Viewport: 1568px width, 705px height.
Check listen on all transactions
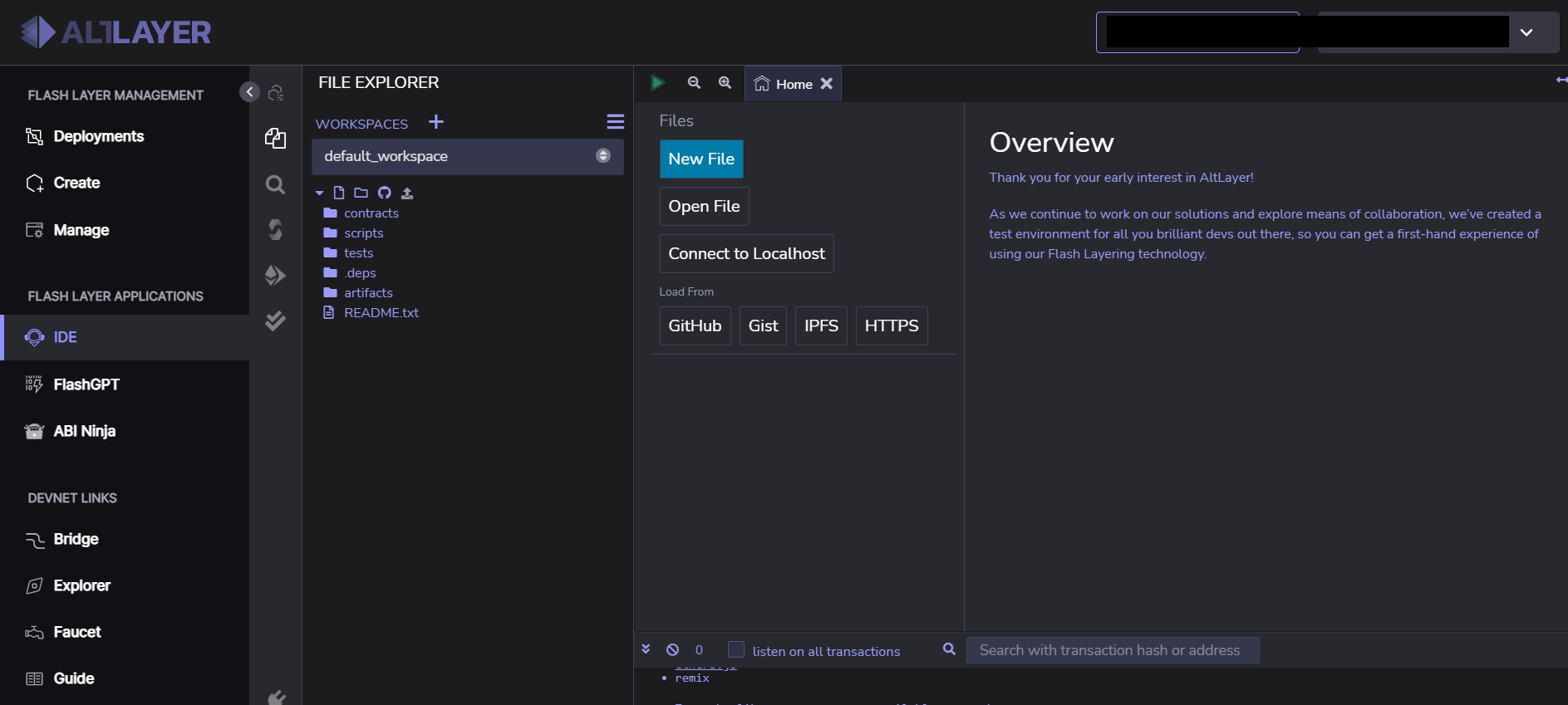coord(736,649)
